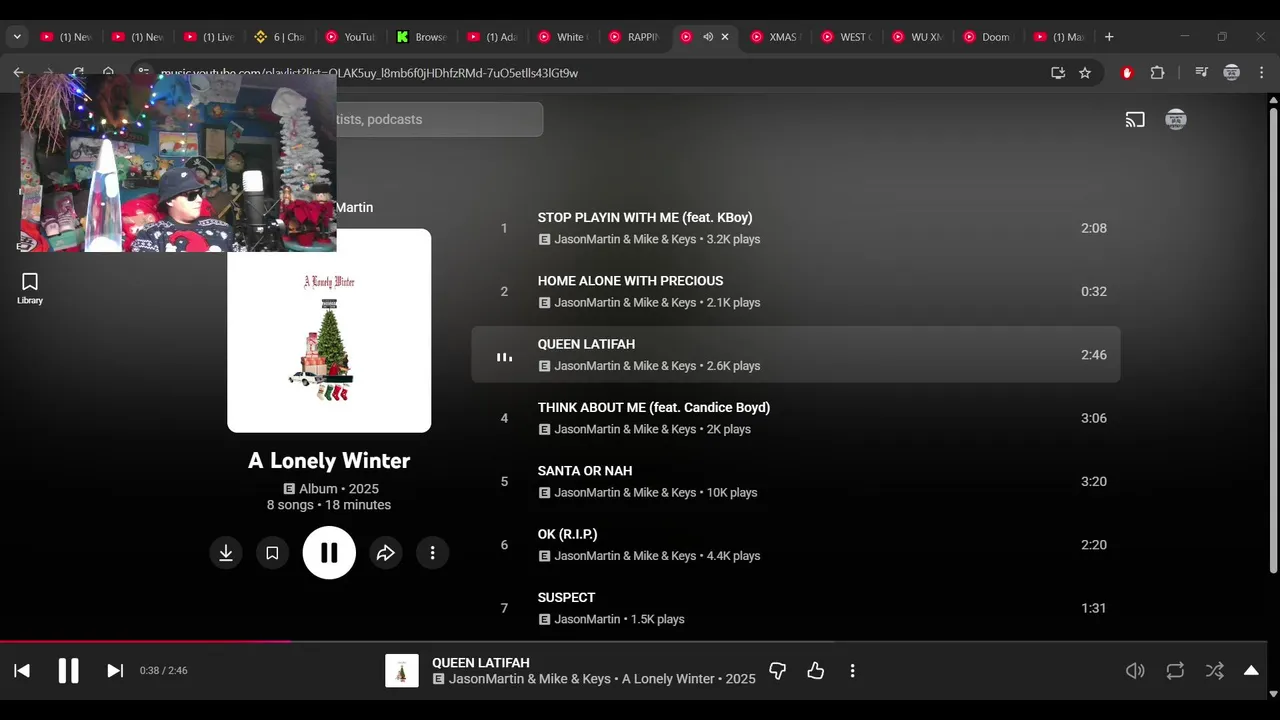This screenshot has width=1280, height=720.
Task: Switch to the WEST browser tab
Action: click(846, 37)
